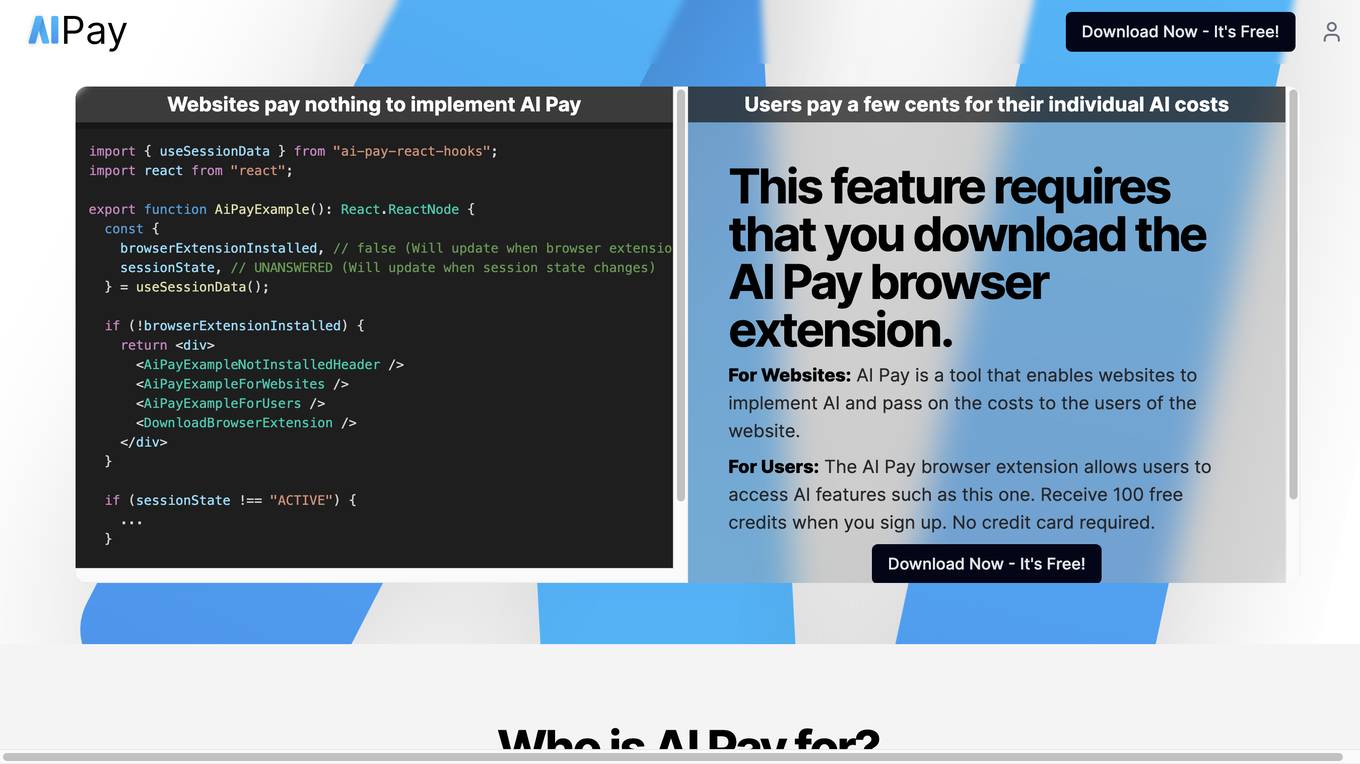
Task: Click the AiPayExampleNotInstalledHeader tag
Action: click(270, 365)
